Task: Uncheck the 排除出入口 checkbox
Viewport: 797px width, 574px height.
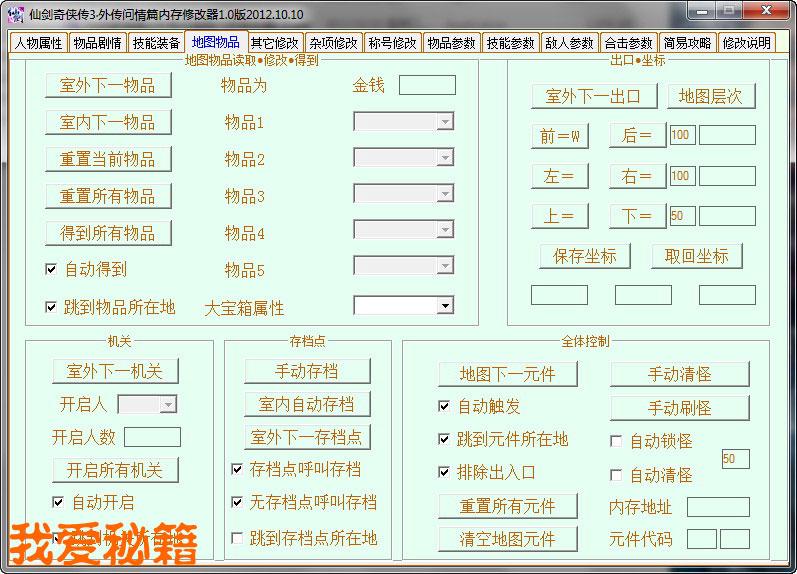Action: [444, 472]
